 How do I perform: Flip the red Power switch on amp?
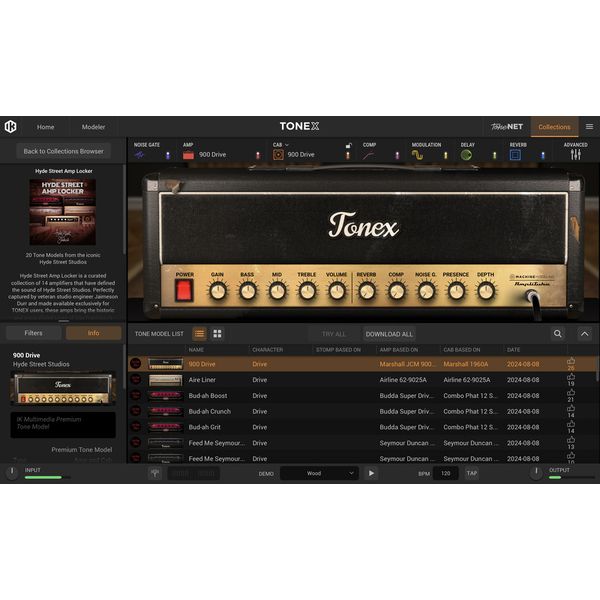pyautogui.click(x=184, y=290)
